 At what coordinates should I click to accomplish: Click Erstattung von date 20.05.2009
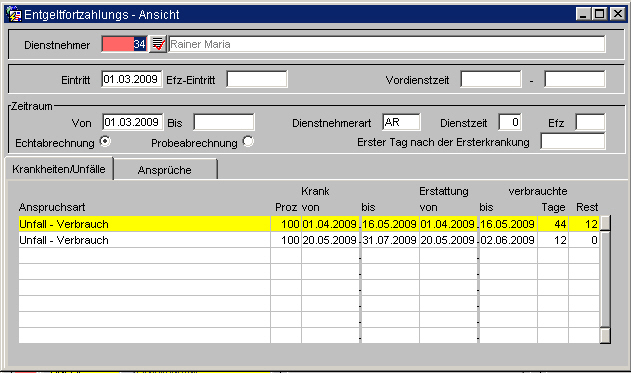click(x=448, y=240)
